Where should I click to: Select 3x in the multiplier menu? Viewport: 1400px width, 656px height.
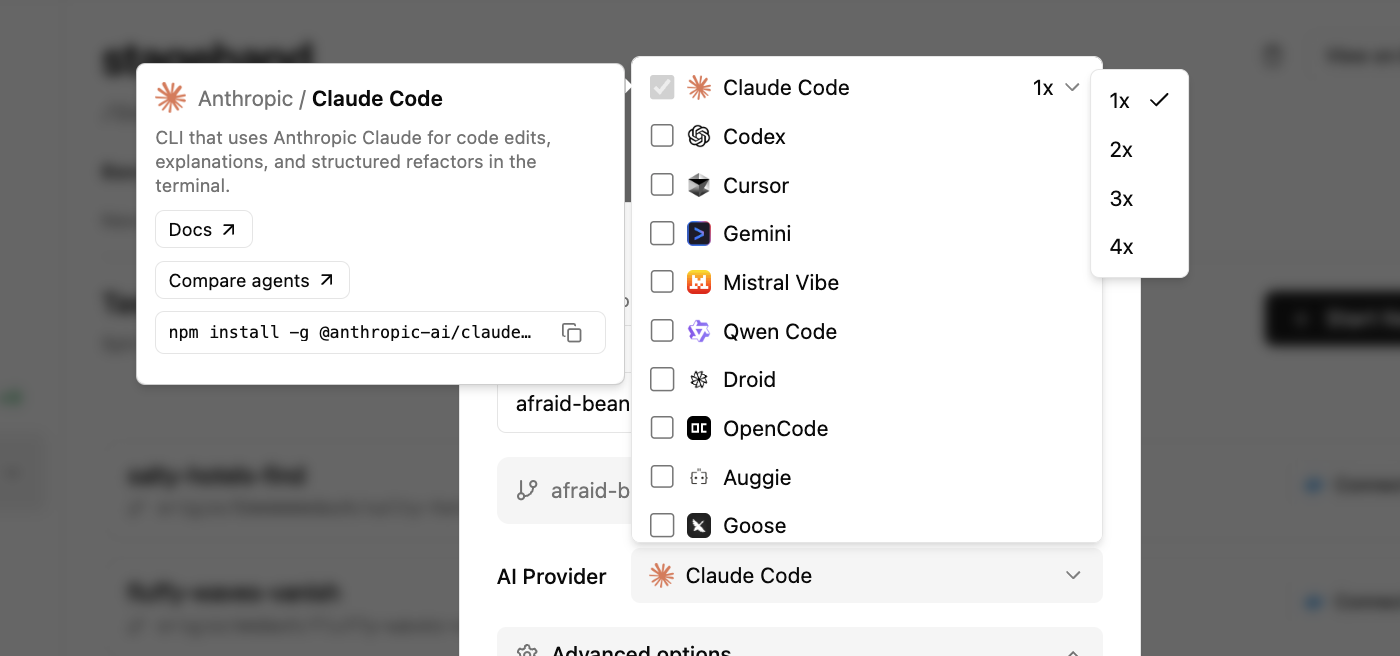(1121, 199)
